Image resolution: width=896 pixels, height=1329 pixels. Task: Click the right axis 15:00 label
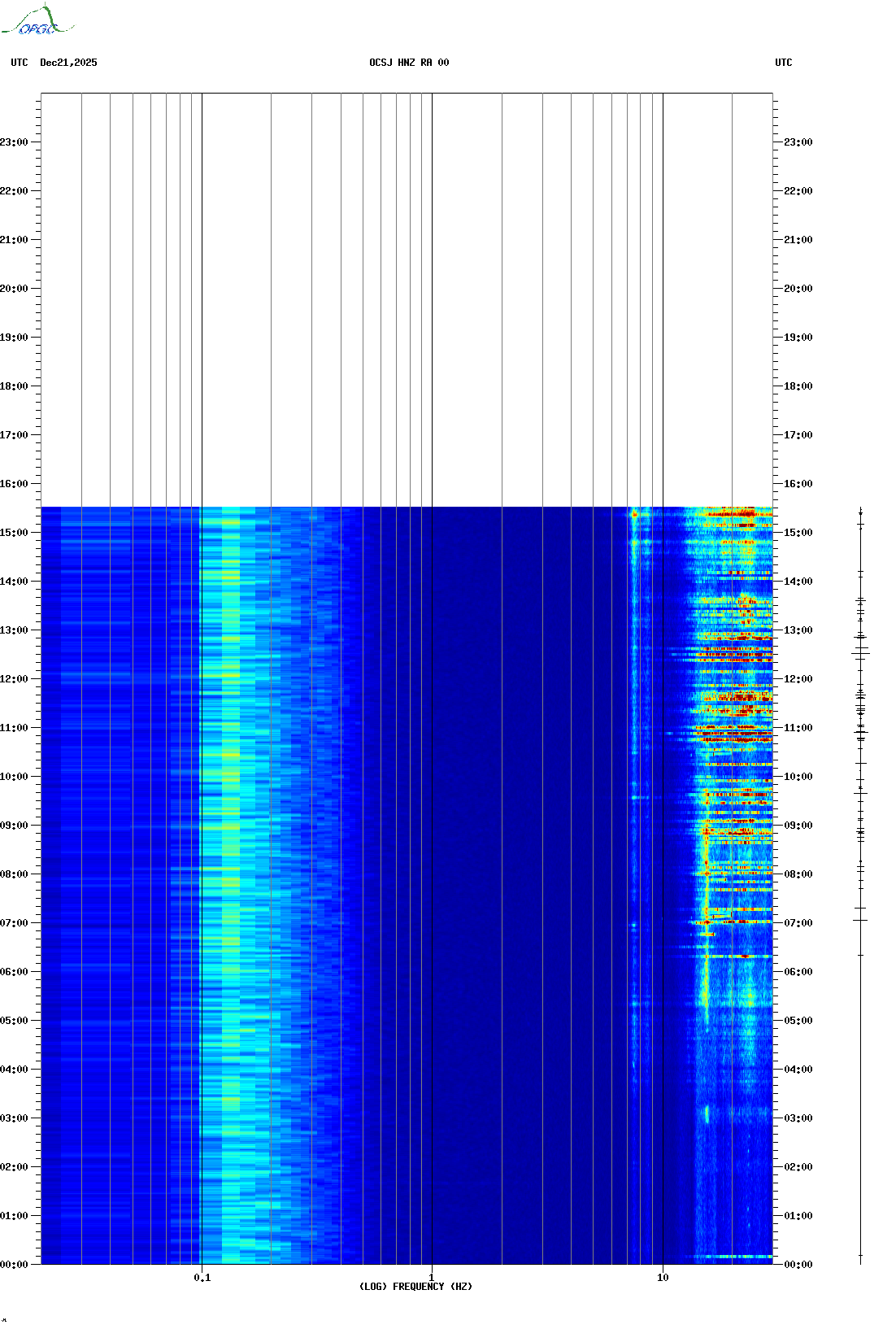pyautogui.click(x=798, y=533)
